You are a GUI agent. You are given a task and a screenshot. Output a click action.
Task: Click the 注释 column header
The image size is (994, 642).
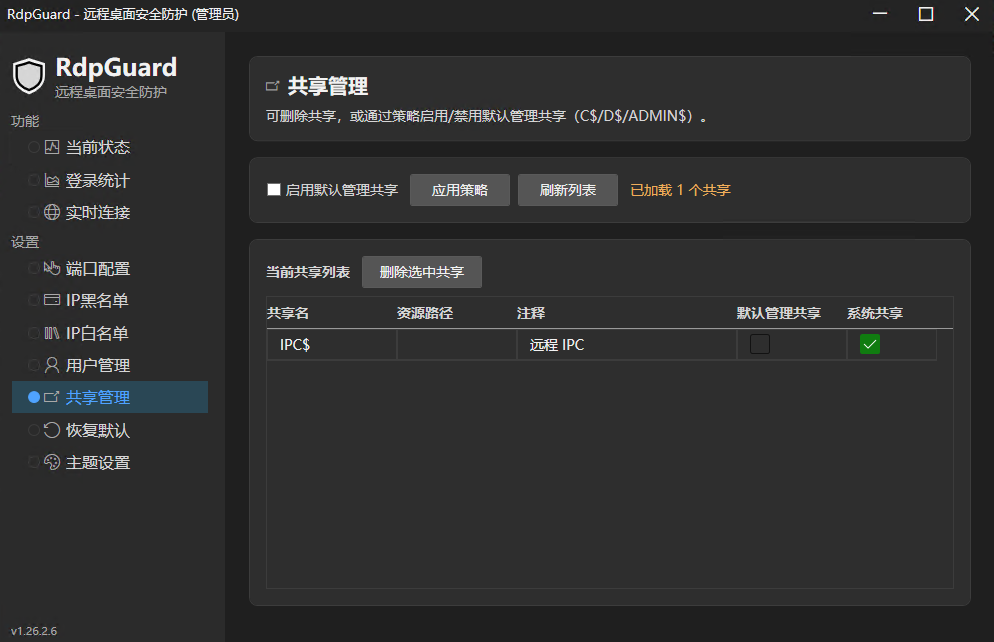[x=531, y=313]
